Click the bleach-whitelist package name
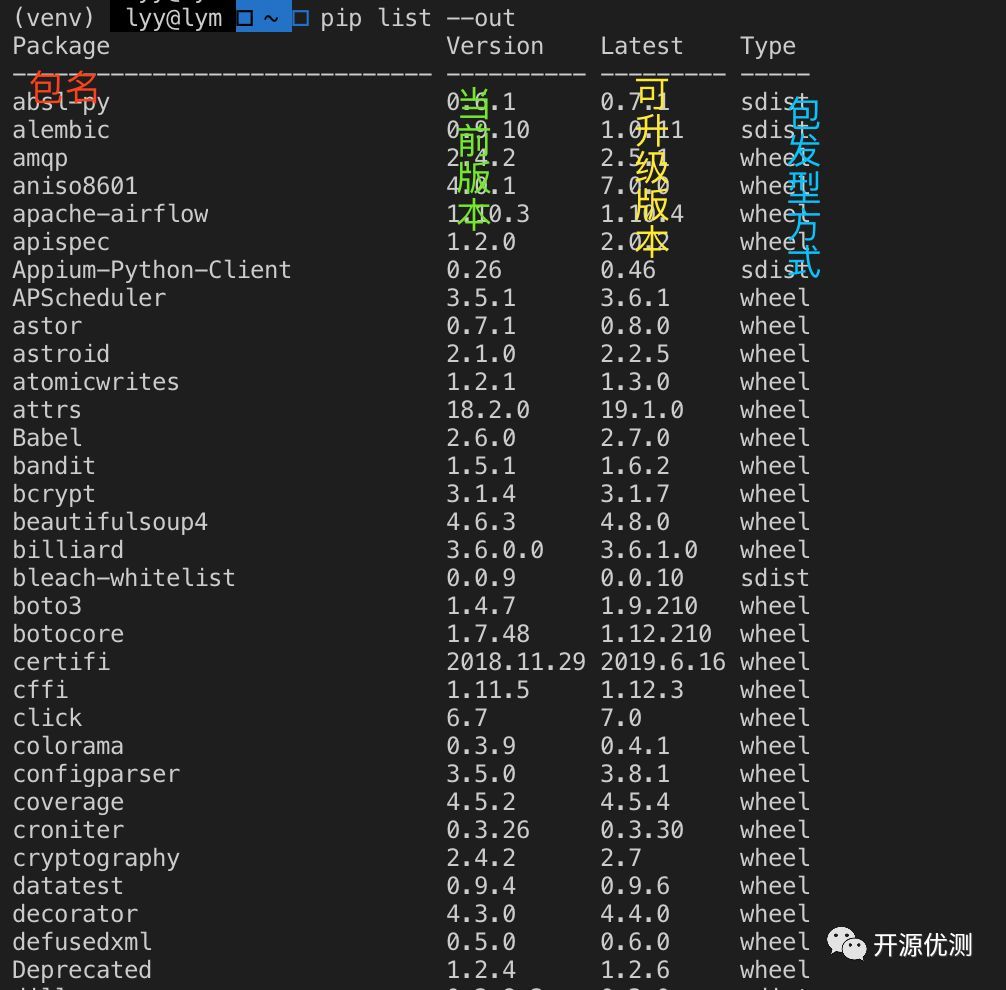This screenshot has width=1006, height=990. pos(124,578)
